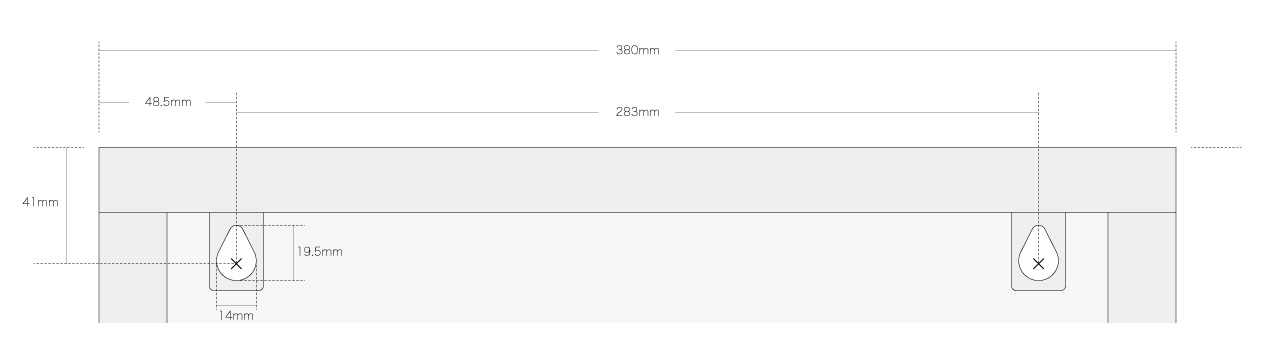Click the X mark inside the dimensioned keyhole

point(236,263)
